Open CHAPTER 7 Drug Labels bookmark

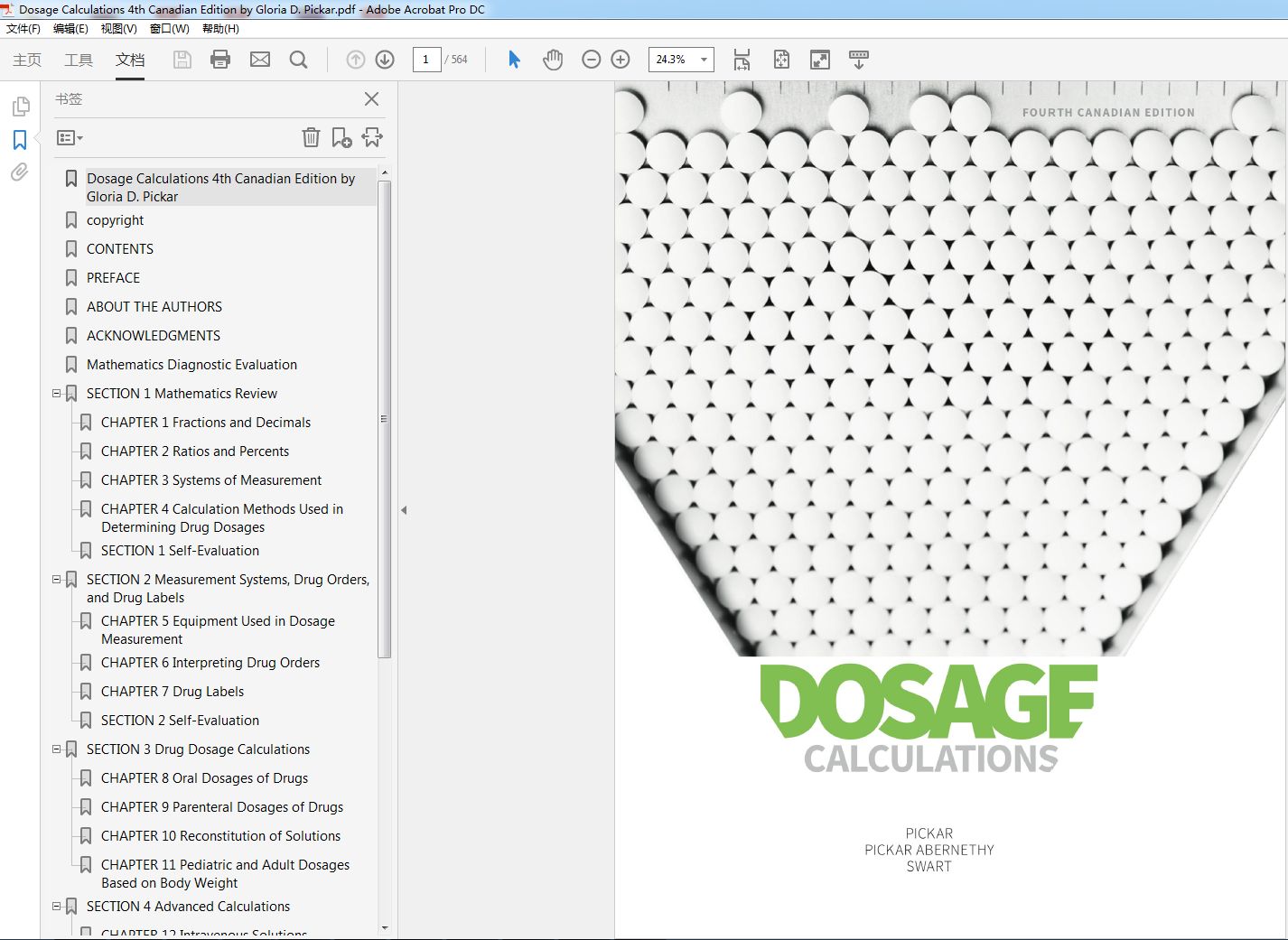point(173,692)
